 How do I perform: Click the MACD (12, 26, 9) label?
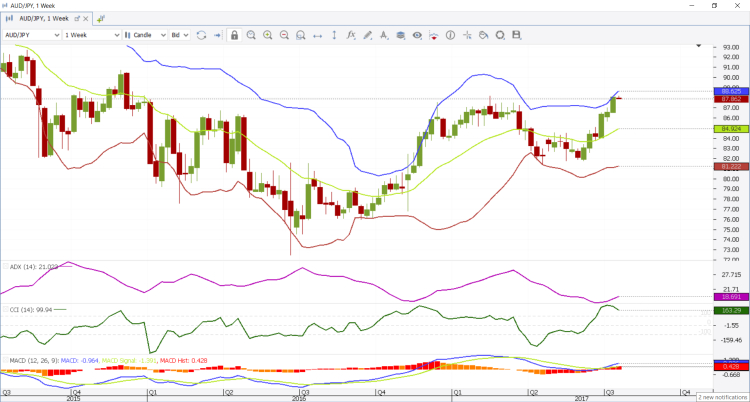(x=33, y=360)
